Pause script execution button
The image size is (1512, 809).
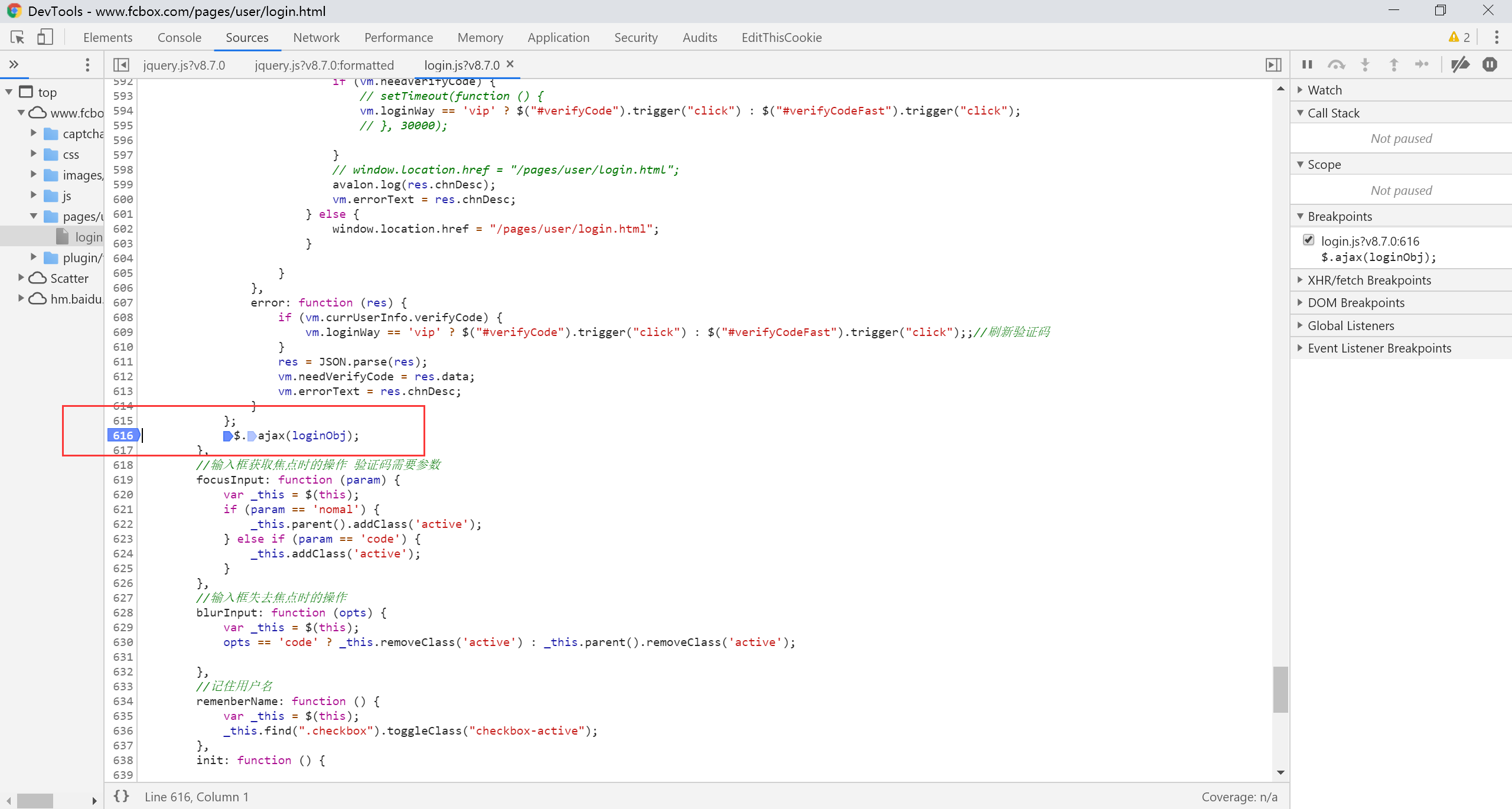point(1307,64)
